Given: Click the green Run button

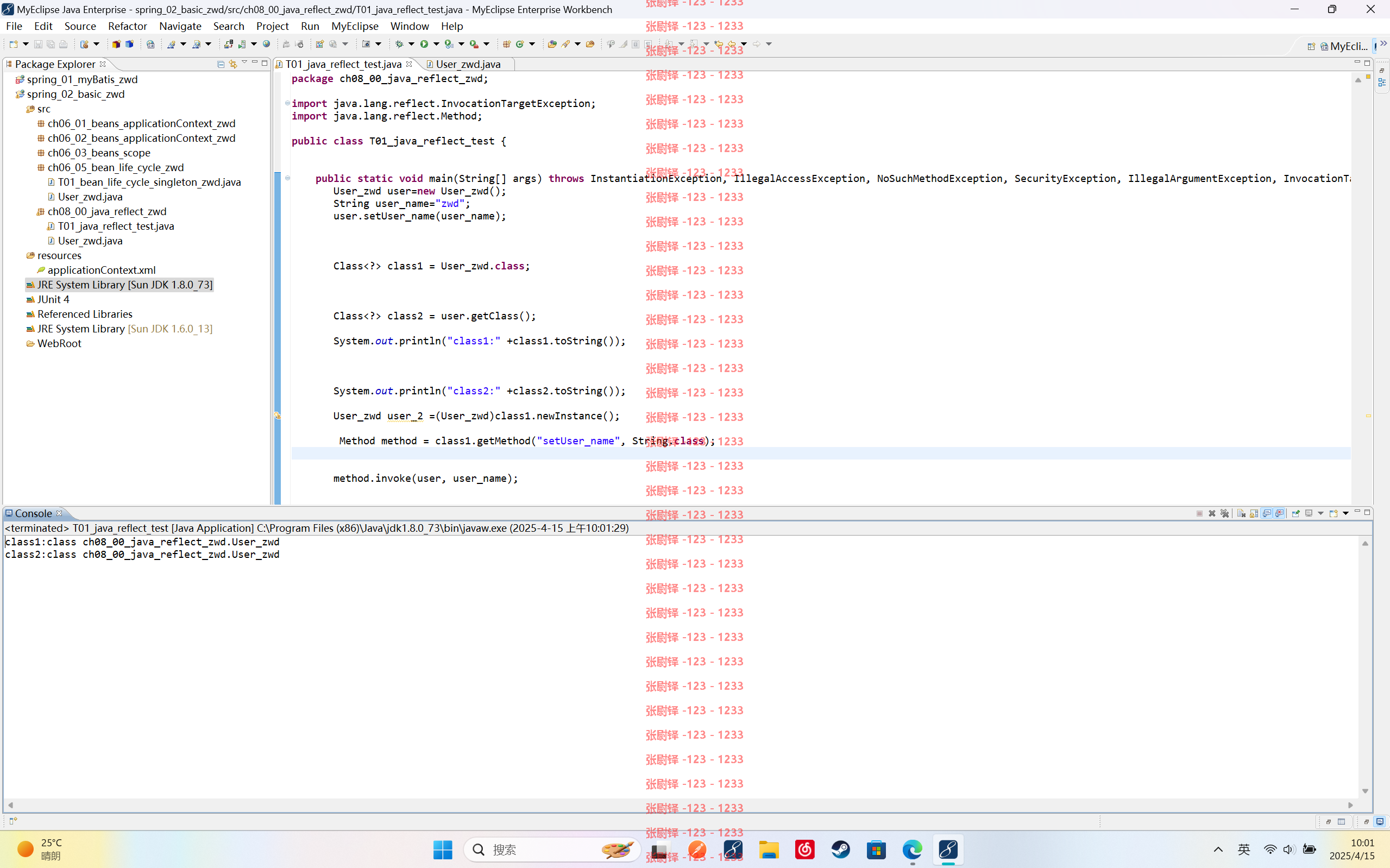Looking at the screenshot, I should (x=424, y=44).
